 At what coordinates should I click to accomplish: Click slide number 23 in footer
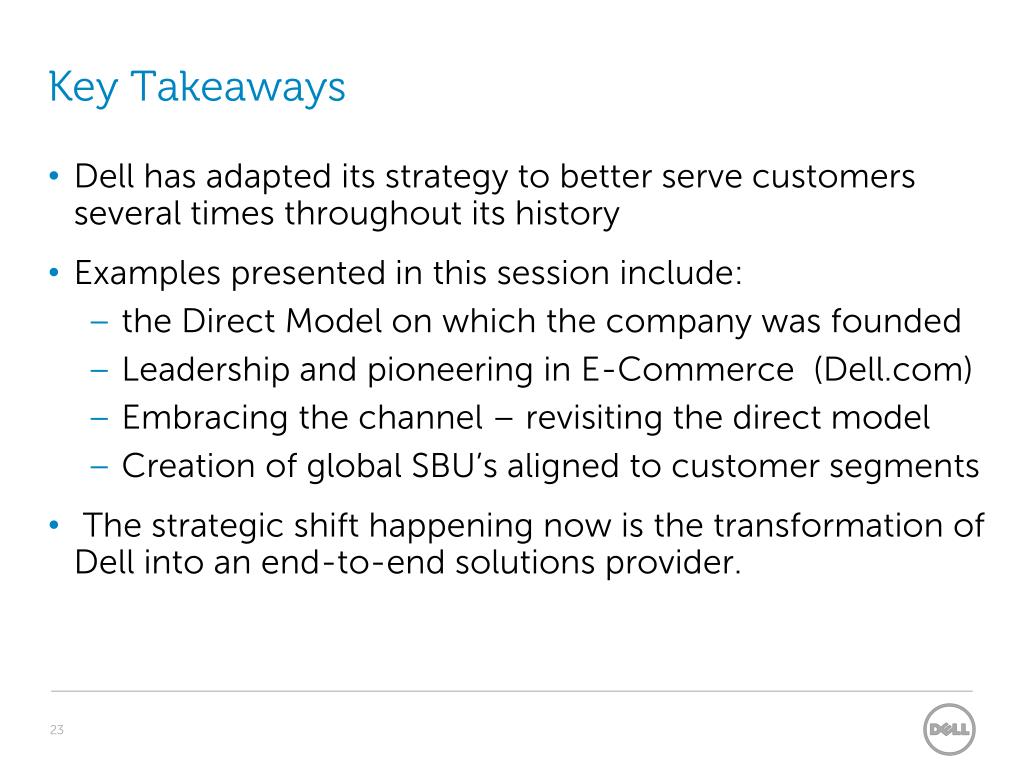coord(57,729)
